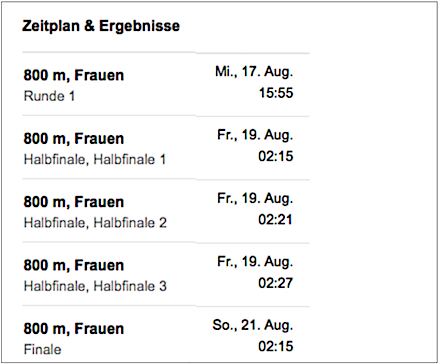Select the "Runde 1" subtitle text
Image resolution: width=440 pixels, height=364 pixels.
tap(49, 96)
